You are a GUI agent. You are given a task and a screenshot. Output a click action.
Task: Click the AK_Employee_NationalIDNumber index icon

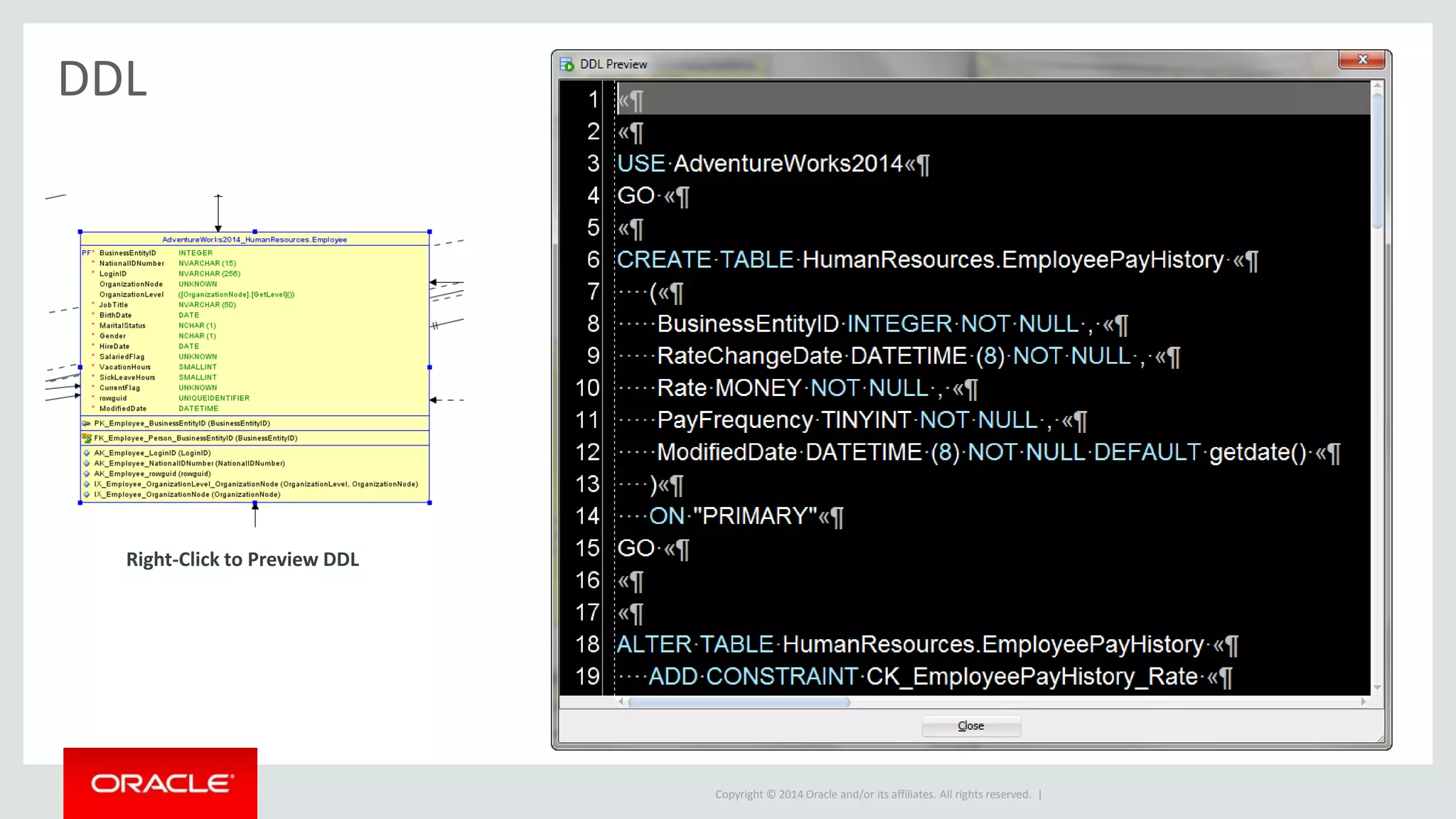pyautogui.click(x=87, y=464)
